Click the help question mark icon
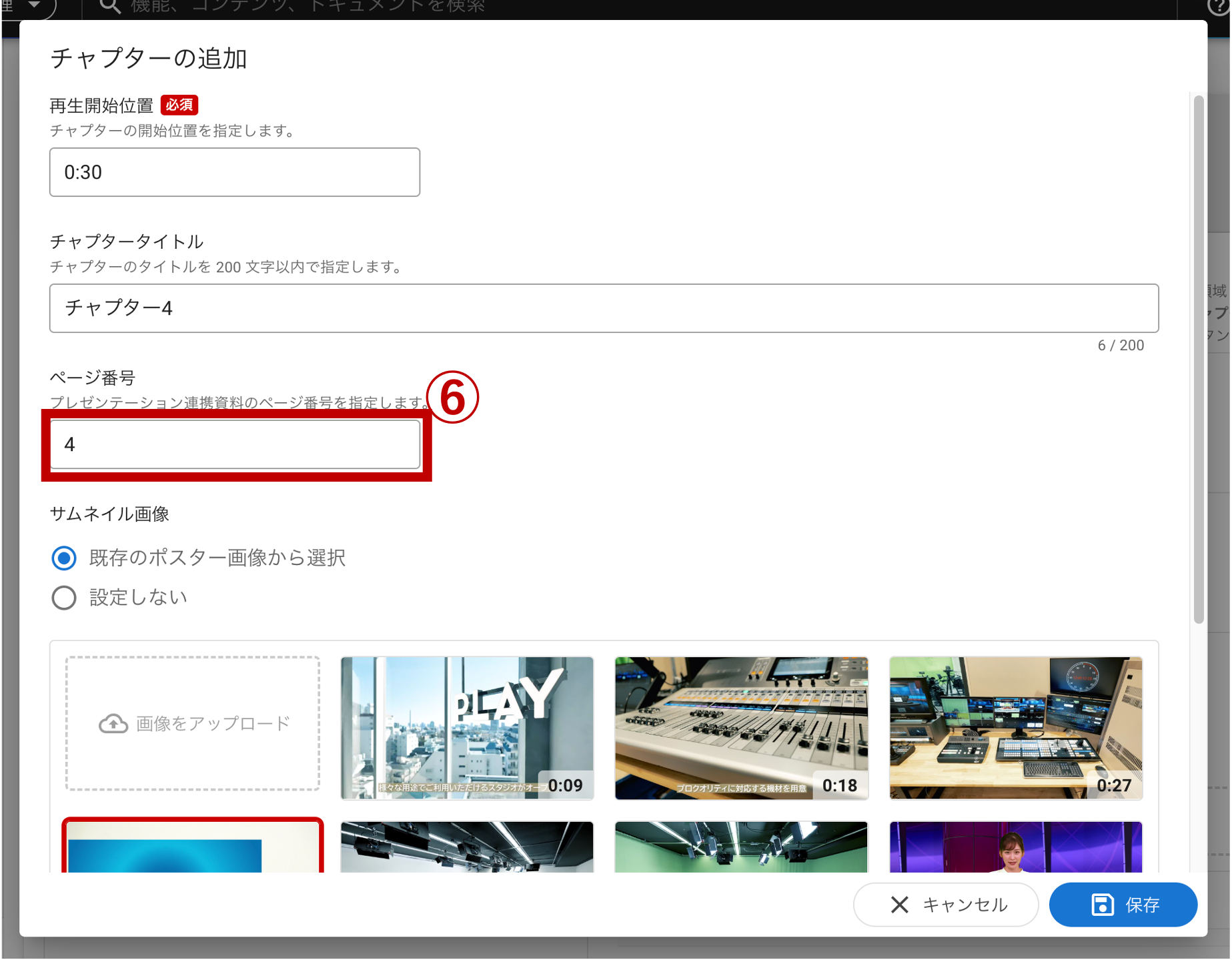Screen dimensions: 1232x960 point(1219,7)
